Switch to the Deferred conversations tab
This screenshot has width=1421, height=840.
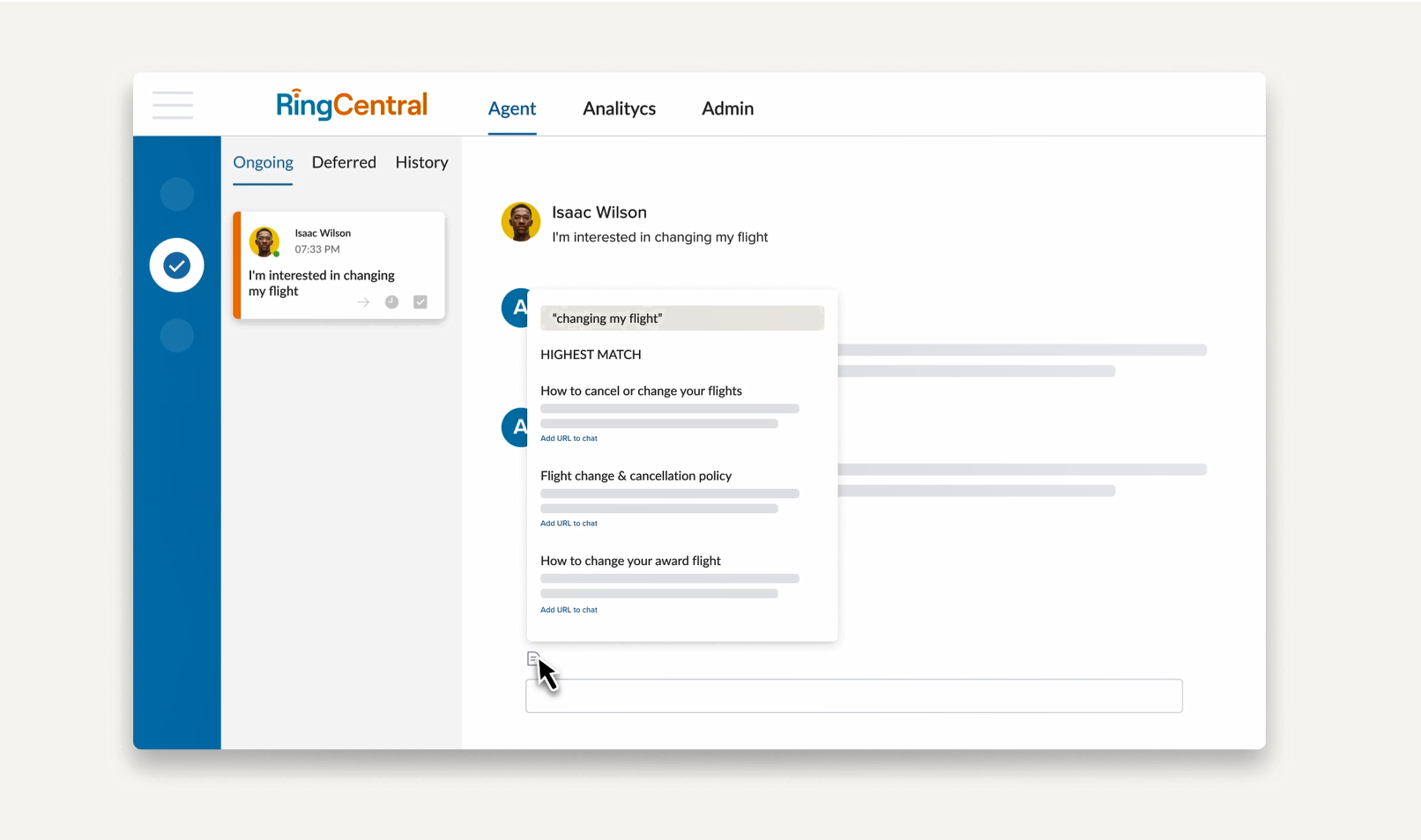coord(344,162)
